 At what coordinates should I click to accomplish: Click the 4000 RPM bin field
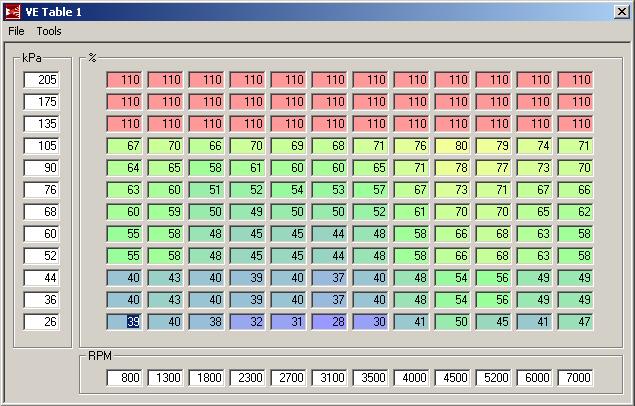(411, 378)
